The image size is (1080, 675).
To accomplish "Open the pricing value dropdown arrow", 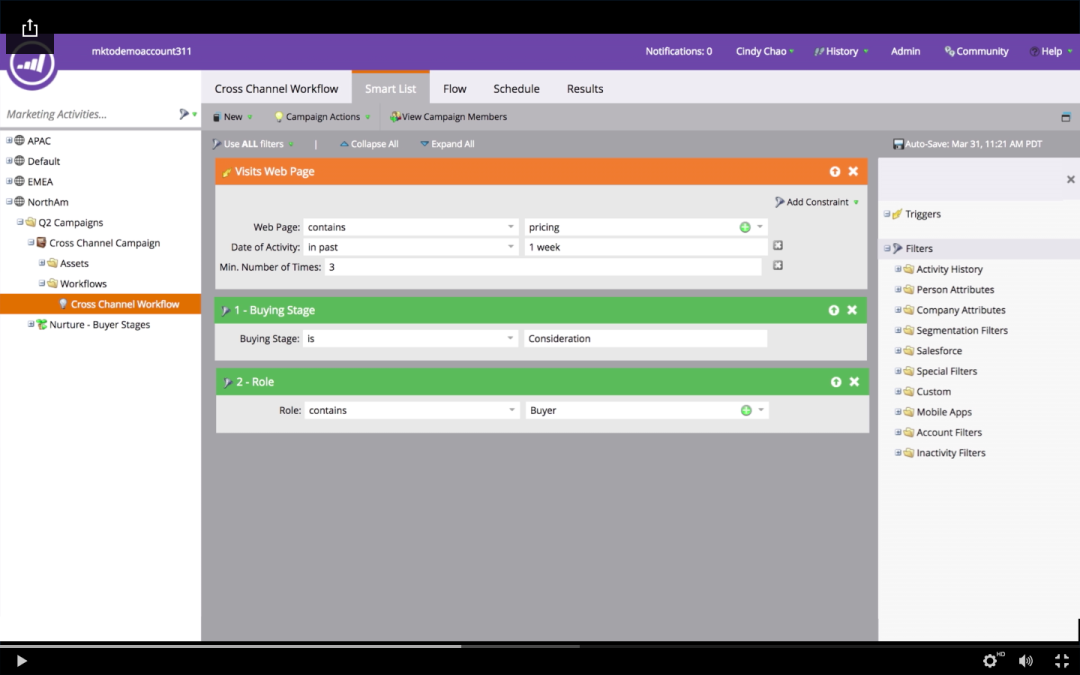I will tap(760, 227).
